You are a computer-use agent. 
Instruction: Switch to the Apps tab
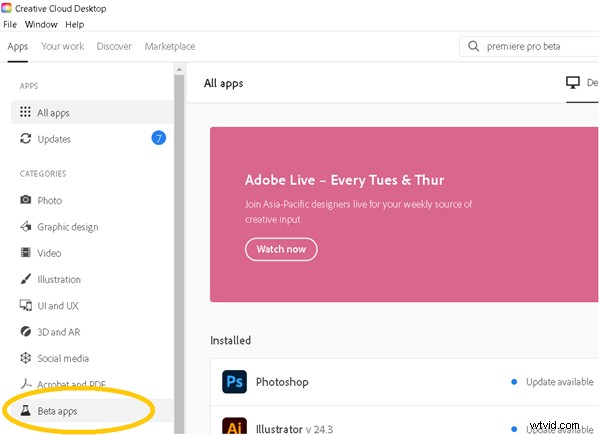click(x=18, y=46)
